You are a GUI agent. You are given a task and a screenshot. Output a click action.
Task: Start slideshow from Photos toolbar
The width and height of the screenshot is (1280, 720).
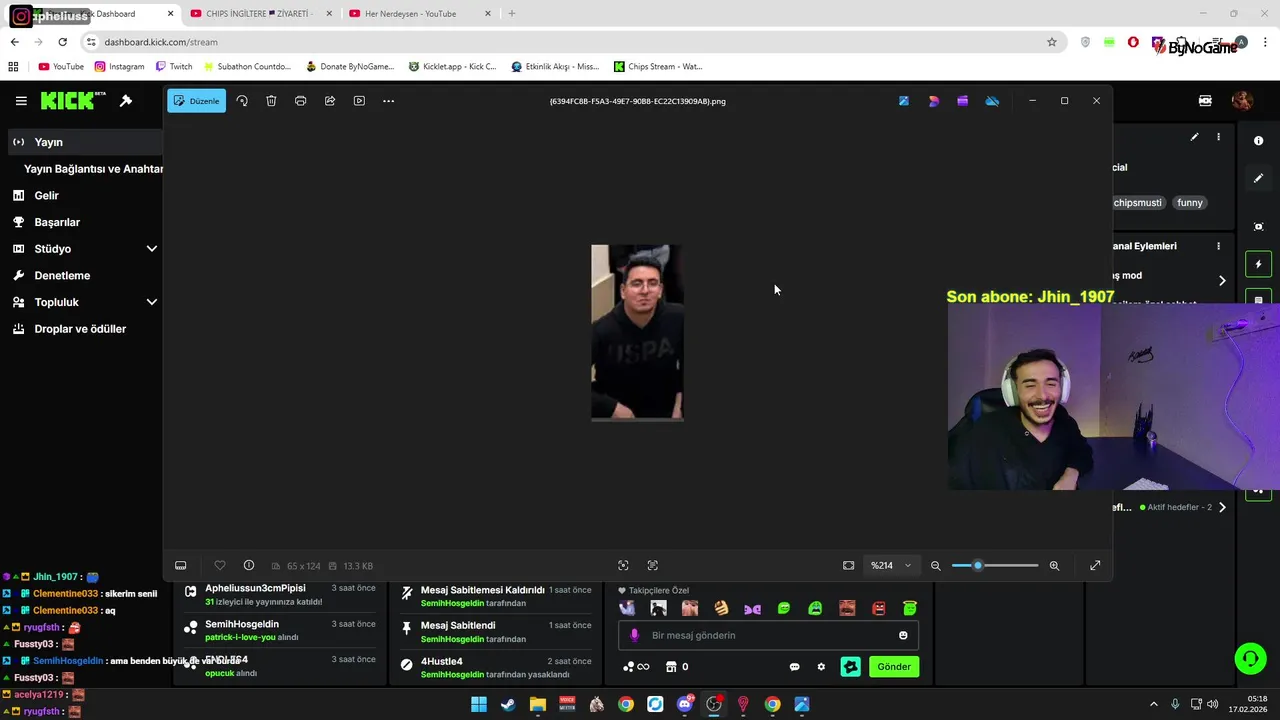point(359,101)
